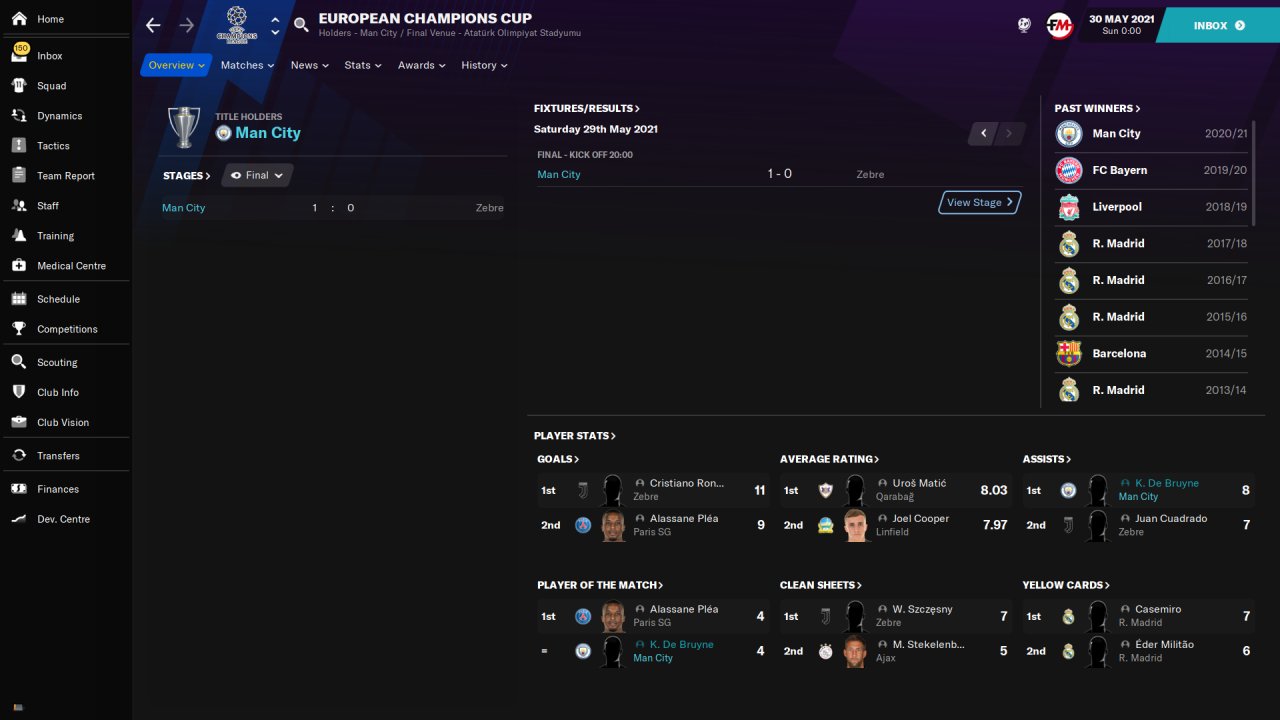Click the search magnifier beside competition title
1280x720 pixels.
[x=301, y=25]
